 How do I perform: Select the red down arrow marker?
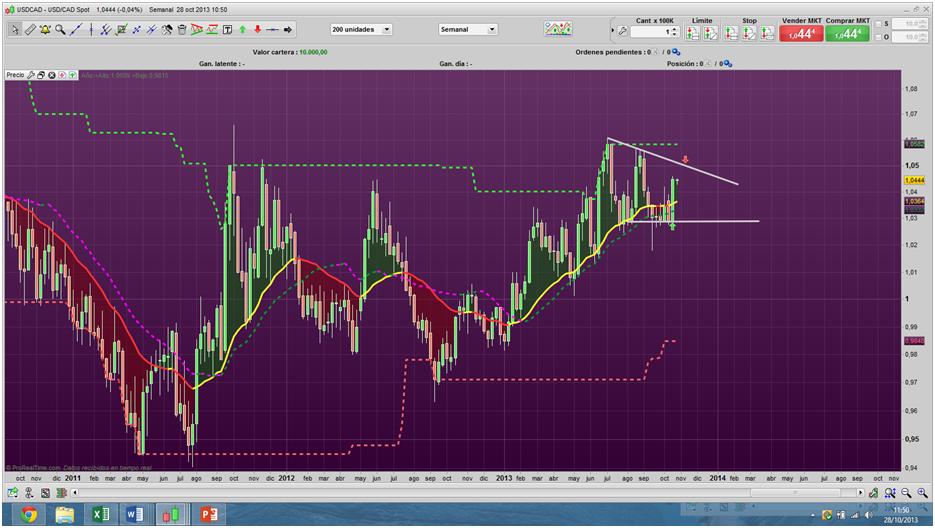[x=257, y=30]
